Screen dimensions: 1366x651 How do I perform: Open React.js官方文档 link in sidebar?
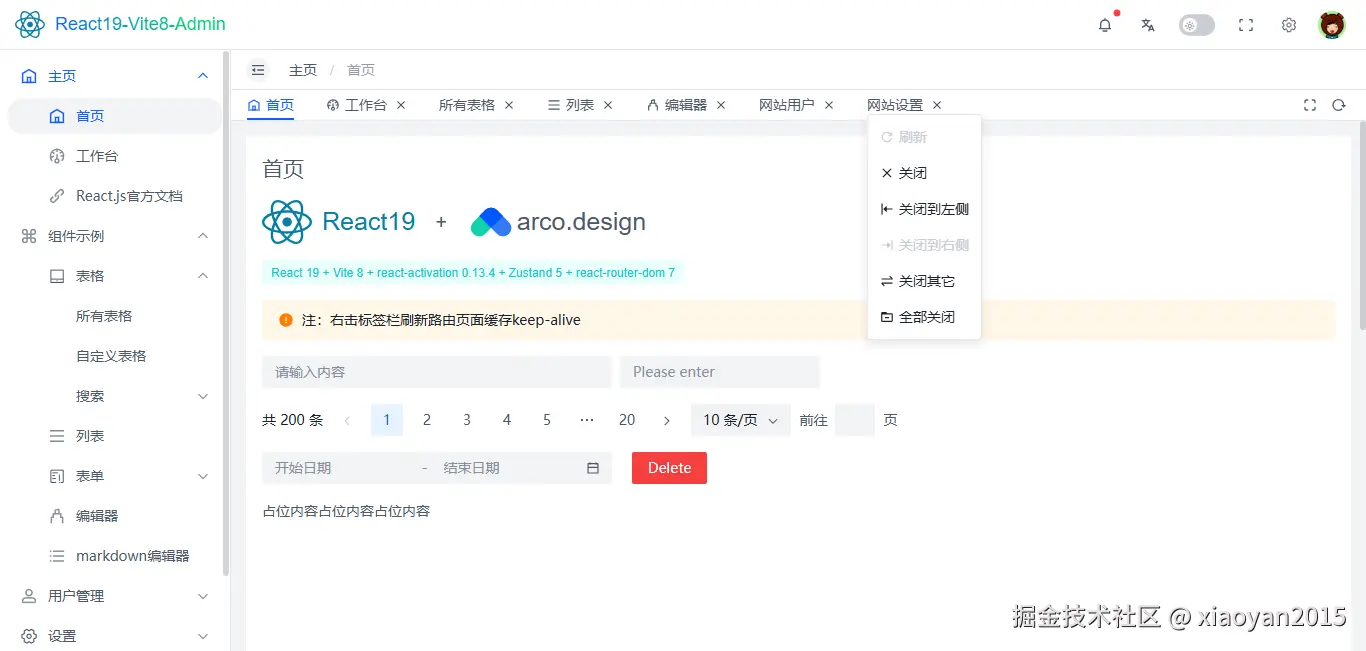point(115,196)
